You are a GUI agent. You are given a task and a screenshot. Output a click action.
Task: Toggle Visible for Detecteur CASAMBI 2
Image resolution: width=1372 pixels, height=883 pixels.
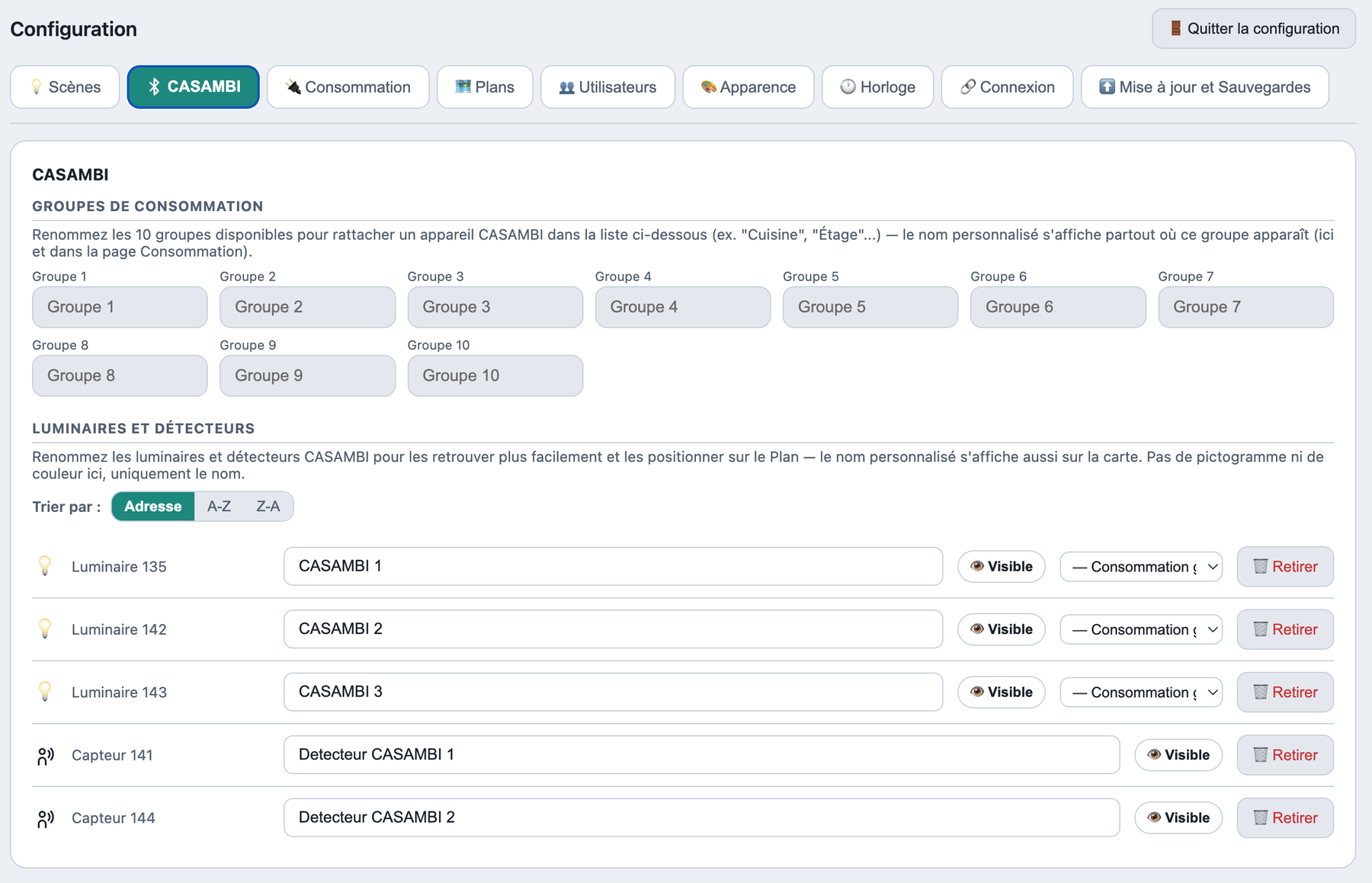tap(1178, 817)
